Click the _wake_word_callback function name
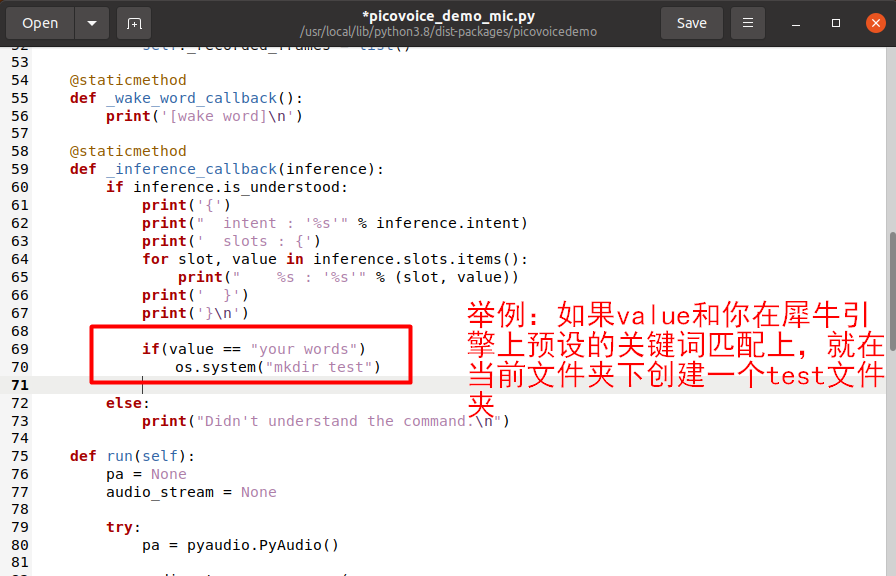 (x=191, y=98)
